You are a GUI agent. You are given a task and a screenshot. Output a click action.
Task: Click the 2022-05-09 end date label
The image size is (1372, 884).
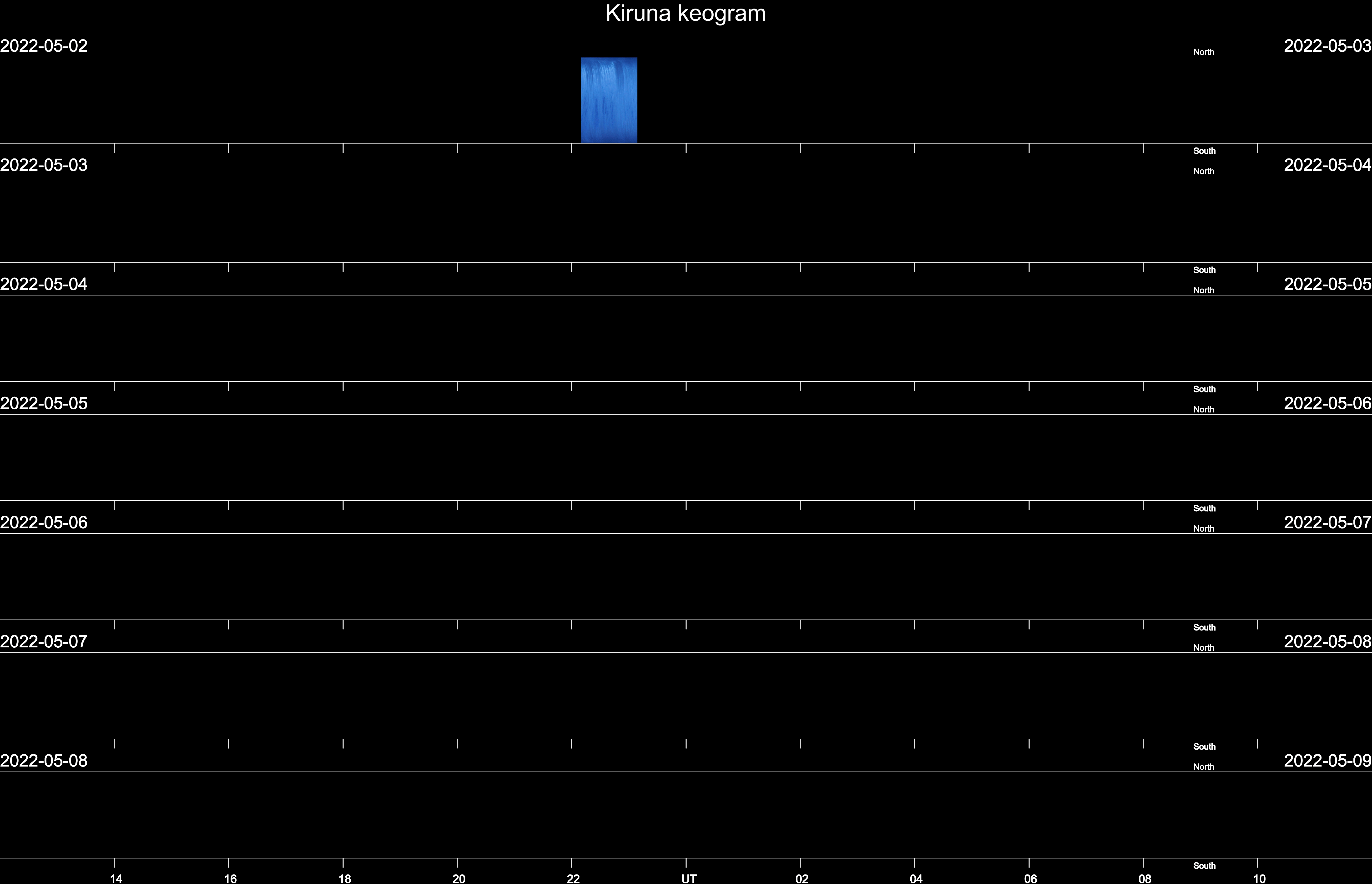[1328, 761]
